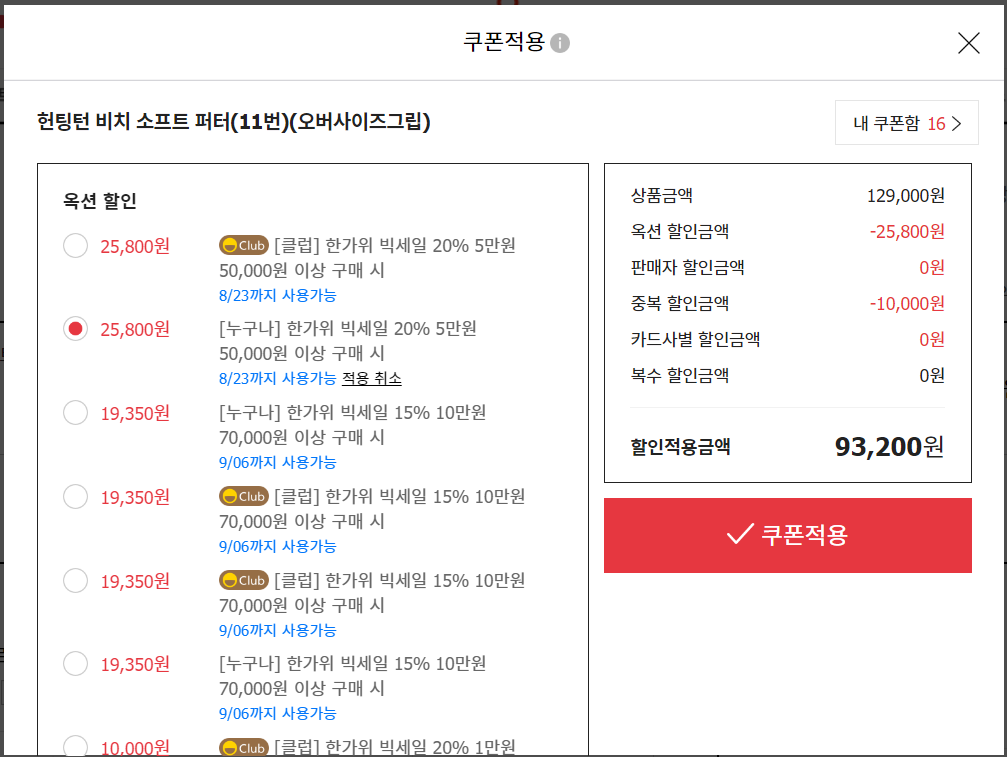Click the Club badge on second 15% 10만원 club coupon
Image resolution: width=1007 pixels, height=757 pixels.
click(244, 580)
